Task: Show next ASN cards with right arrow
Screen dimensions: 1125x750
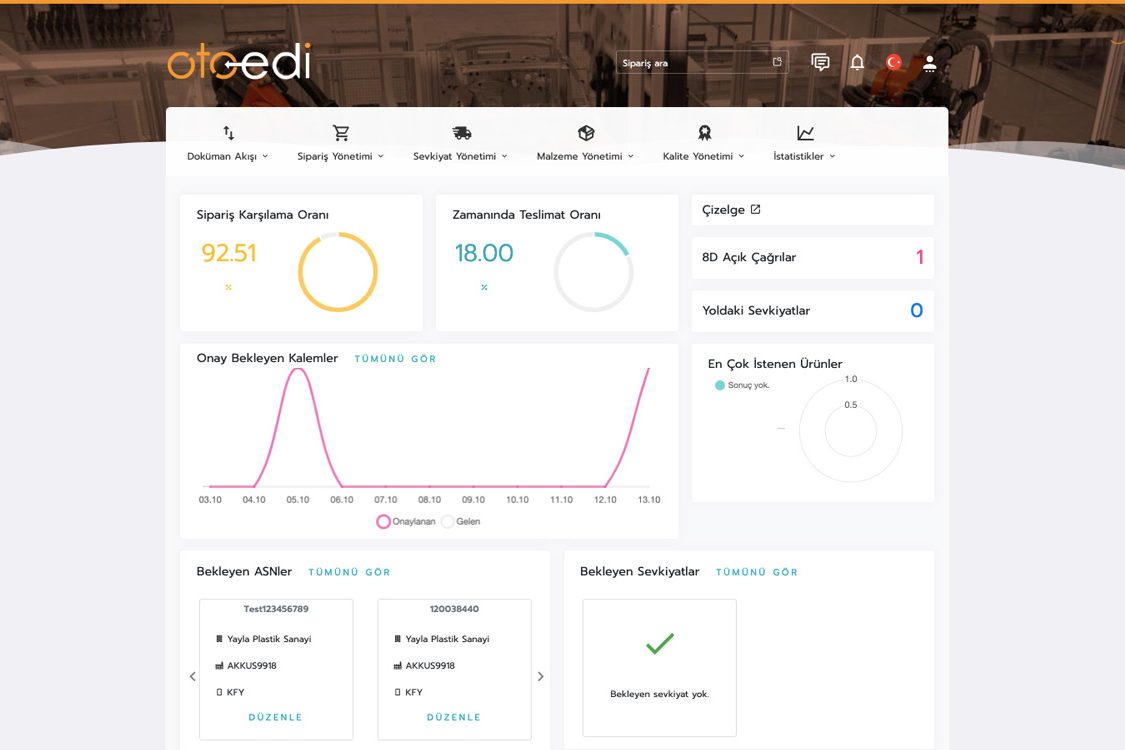Action: 540,676
